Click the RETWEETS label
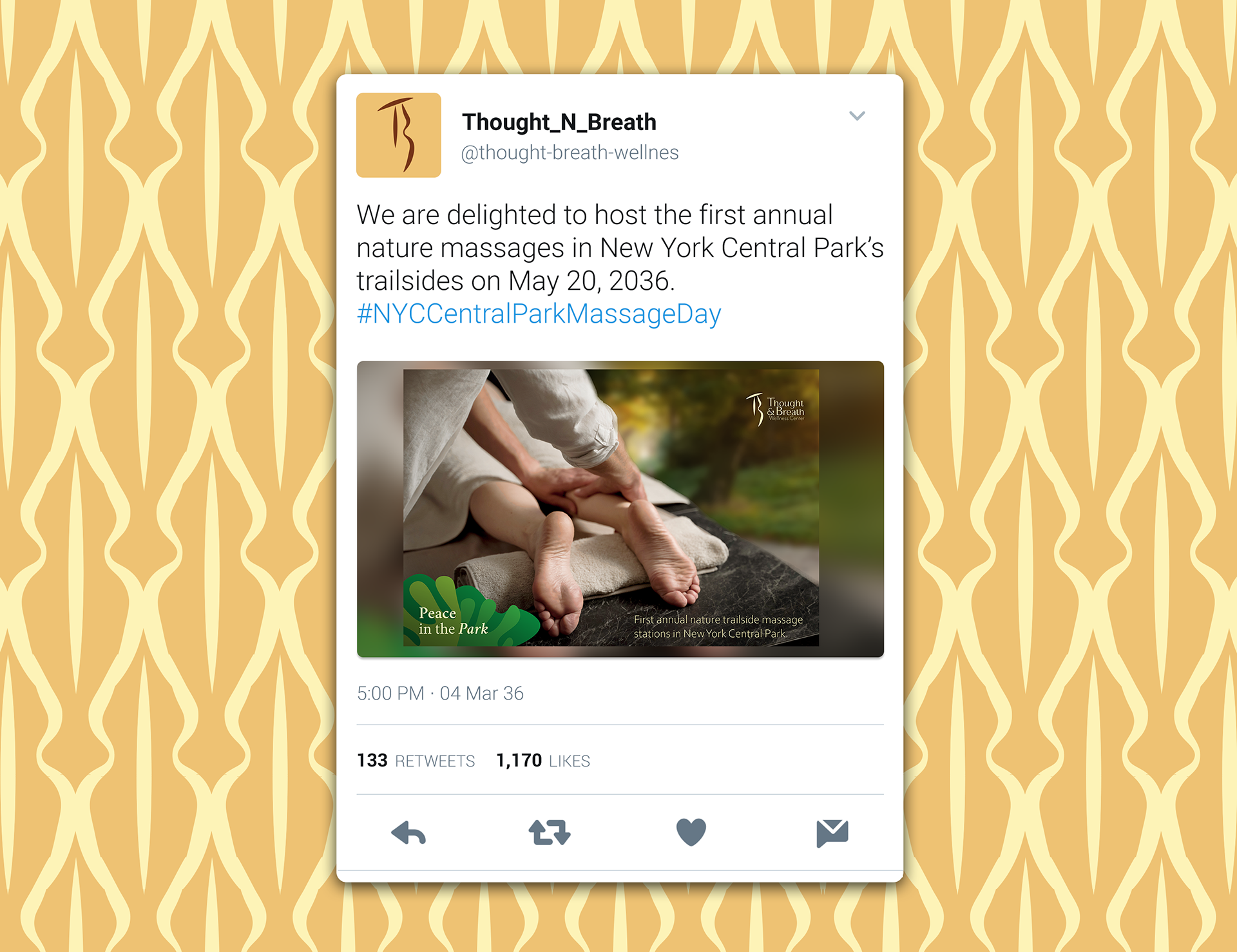The width and height of the screenshot is (1237, 952). [435, 761]
